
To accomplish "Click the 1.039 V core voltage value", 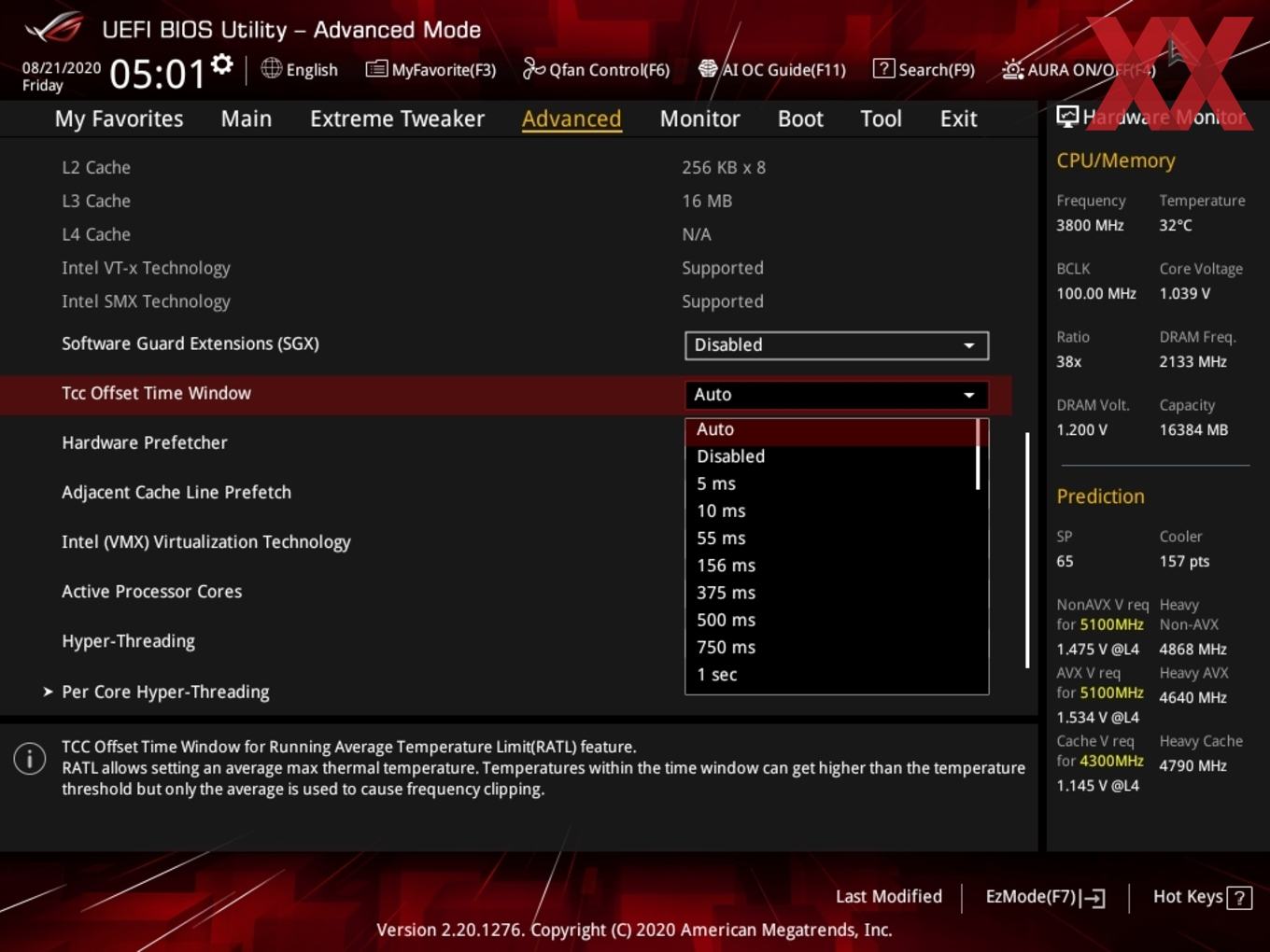I will (x=1185, y=293).
